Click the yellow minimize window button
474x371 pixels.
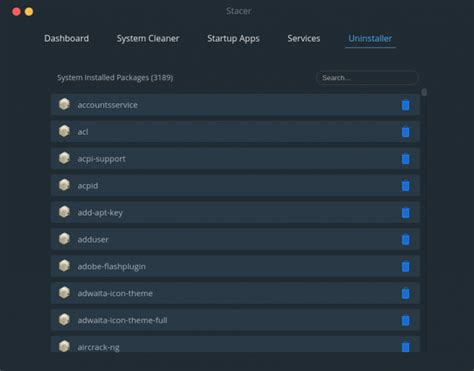[x=29, y=12]
